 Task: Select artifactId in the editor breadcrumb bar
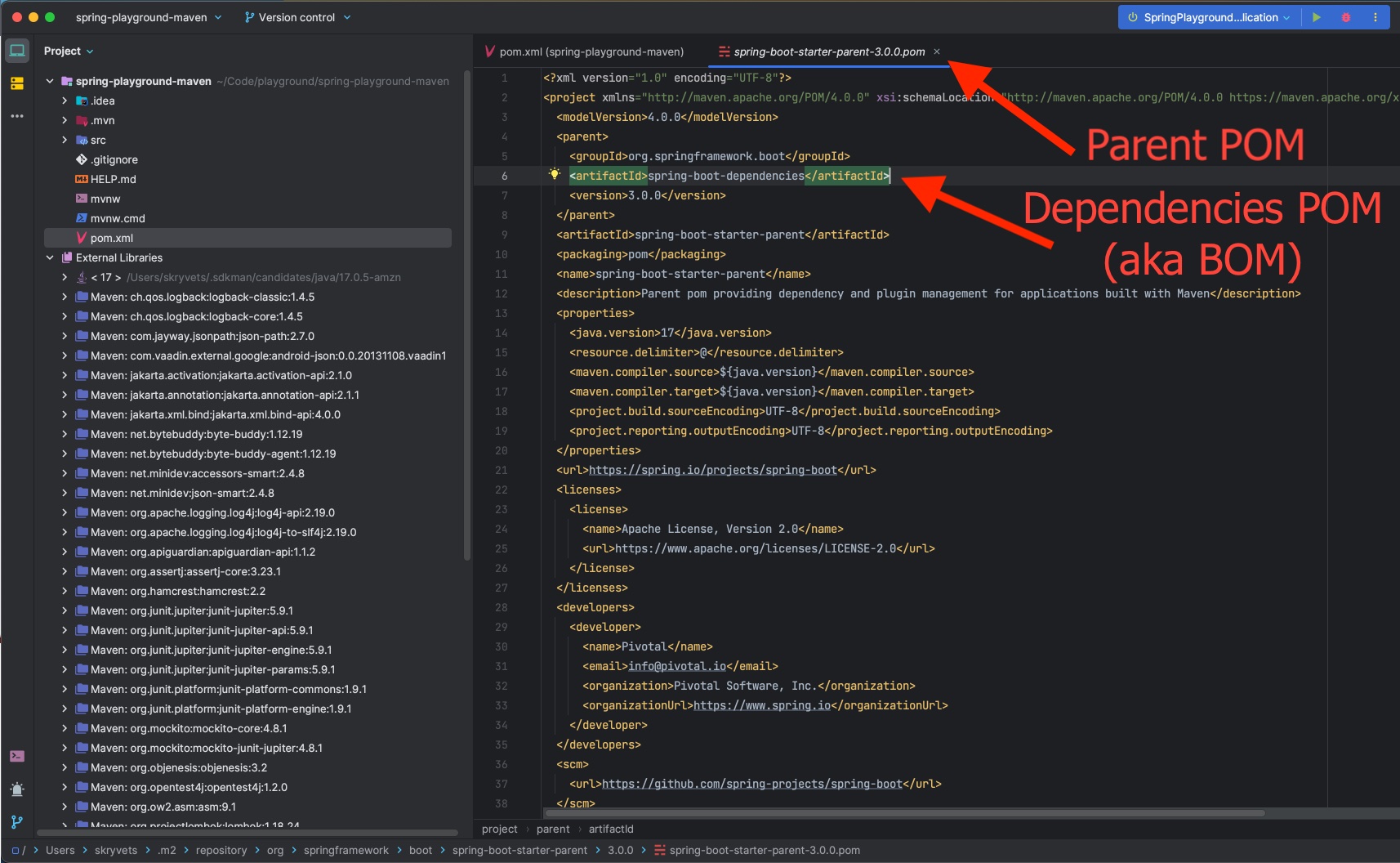[x=611, y=829]
